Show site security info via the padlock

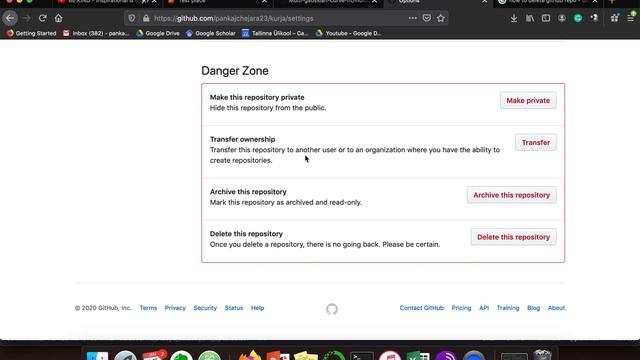(x=146, y=18)
